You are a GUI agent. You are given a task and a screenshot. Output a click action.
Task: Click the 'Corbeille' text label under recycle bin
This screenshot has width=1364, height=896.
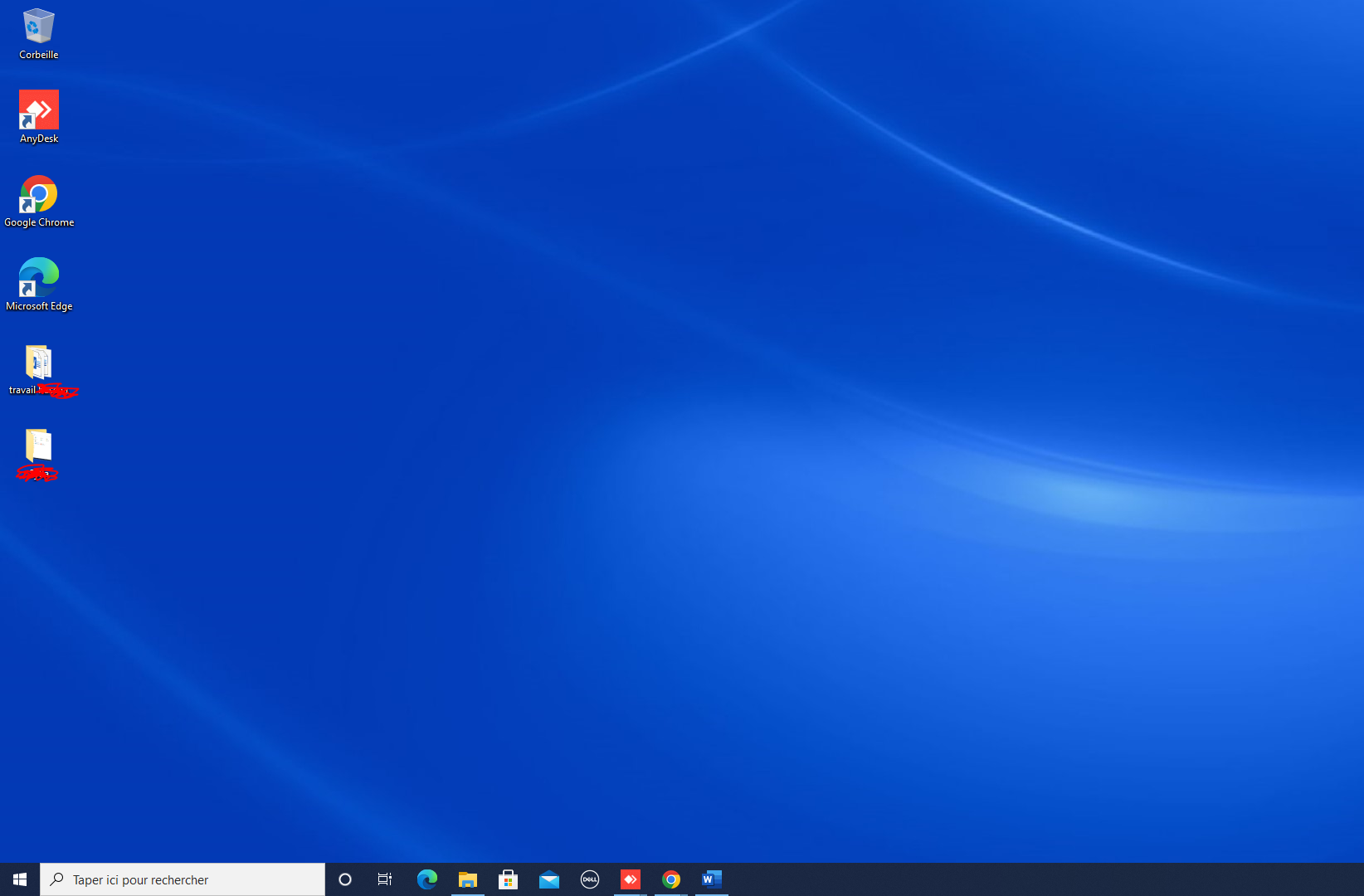click(39, 55)
